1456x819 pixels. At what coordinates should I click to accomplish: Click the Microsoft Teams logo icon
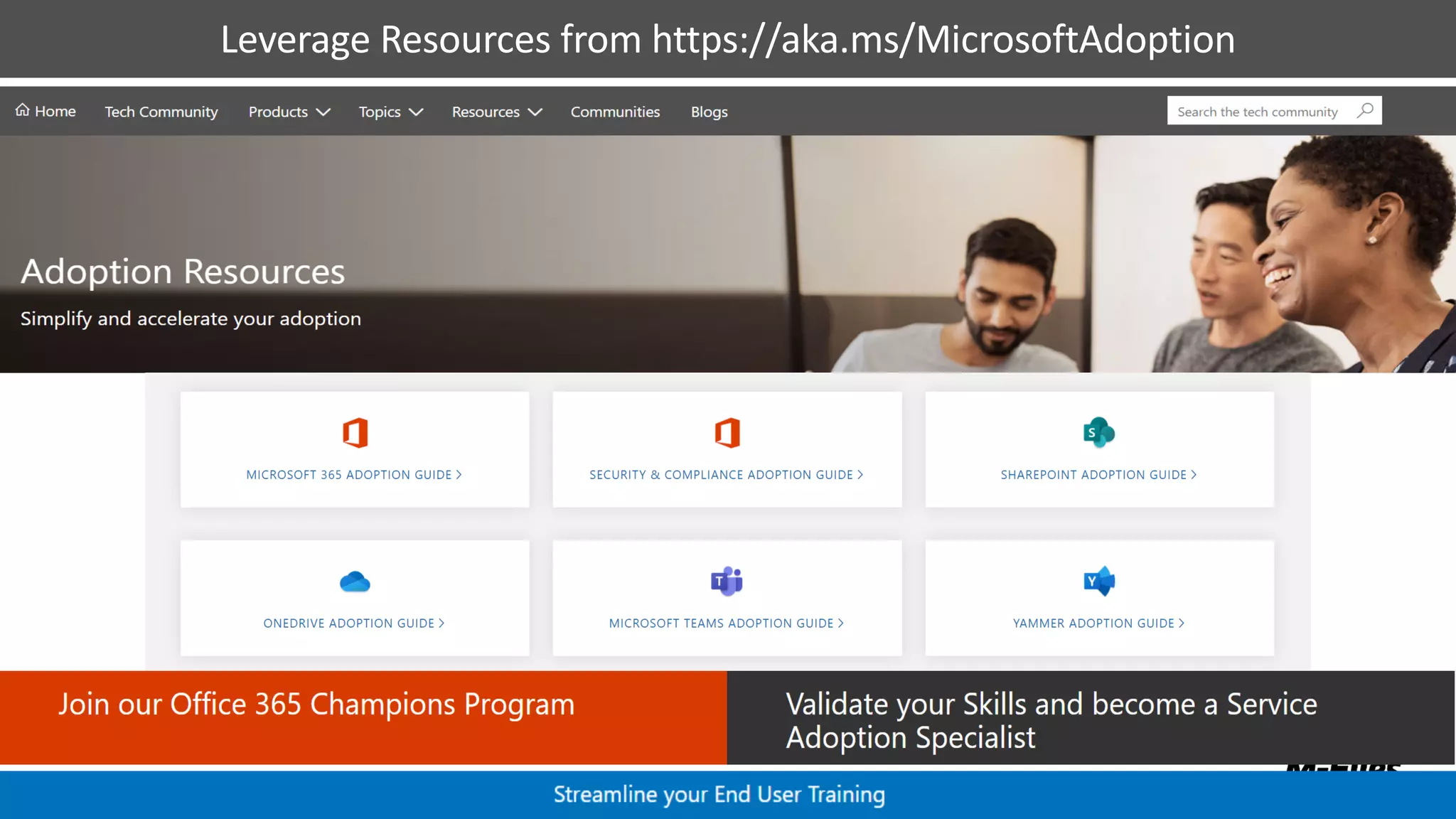727,582
